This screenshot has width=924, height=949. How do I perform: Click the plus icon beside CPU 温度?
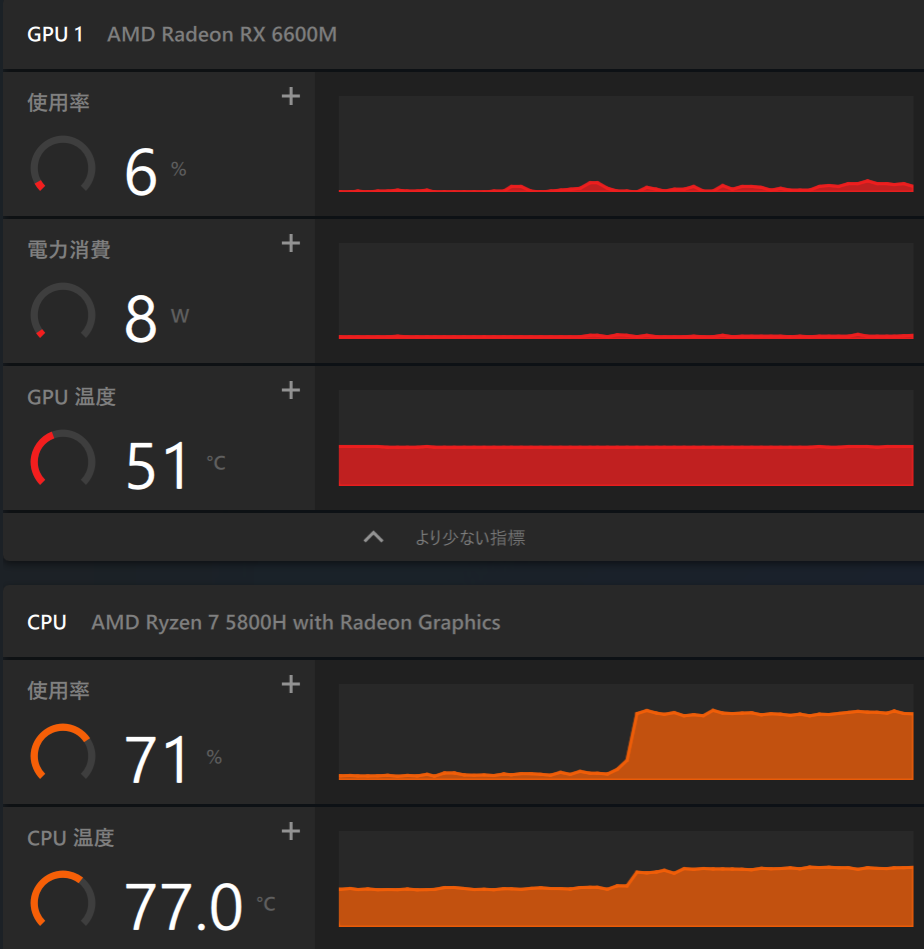[290, 831]
